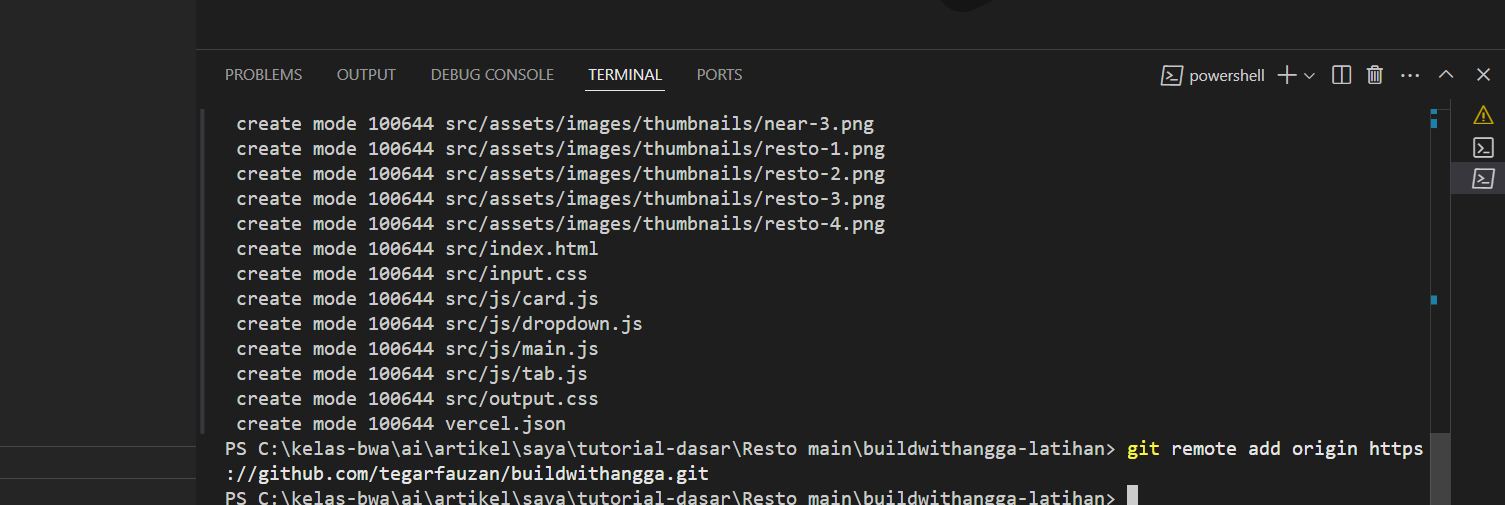Select the TERMINAL tab

click(625, 75)
